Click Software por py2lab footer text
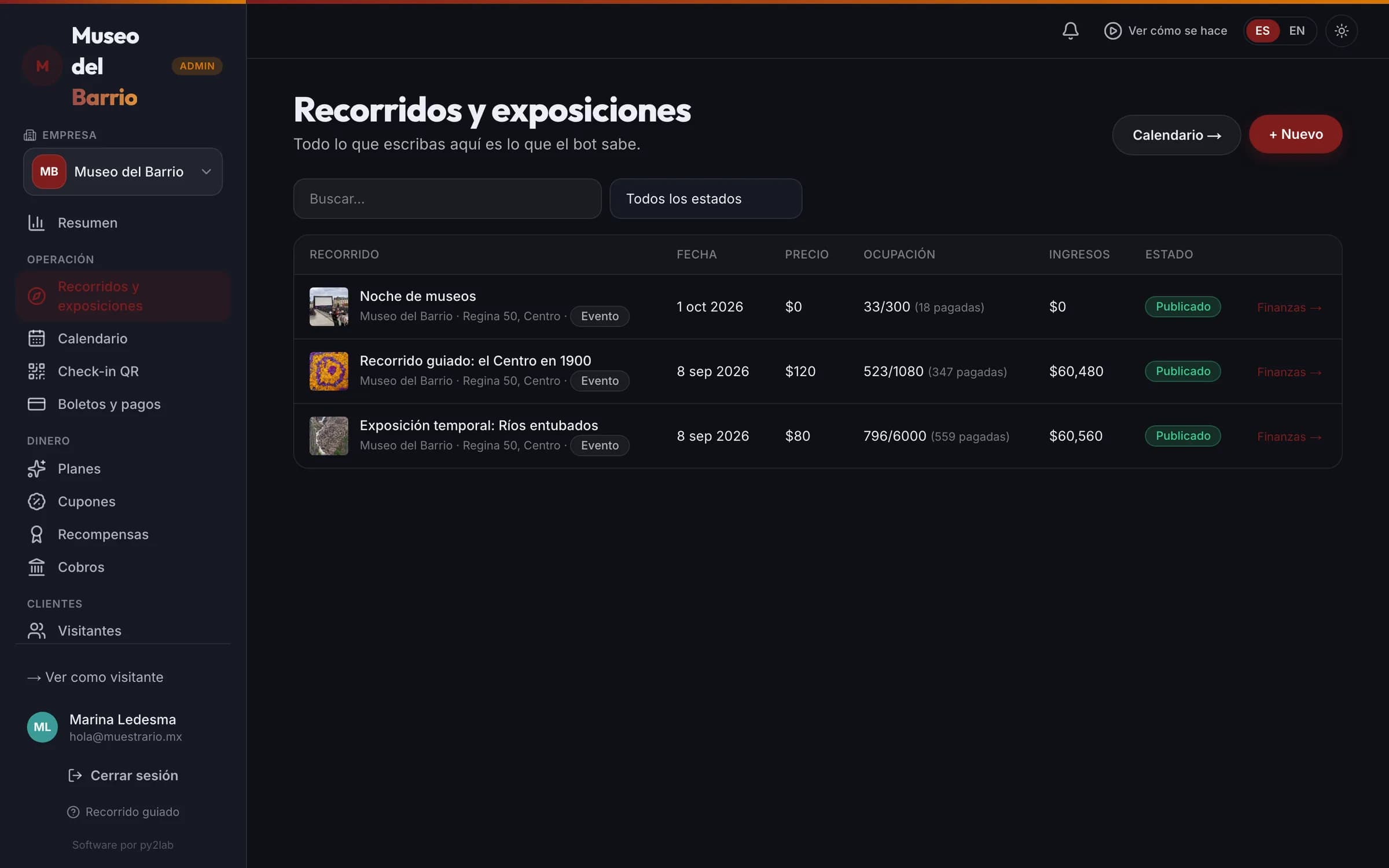Viewport: 1389px width, 868px height. (123, 845)
